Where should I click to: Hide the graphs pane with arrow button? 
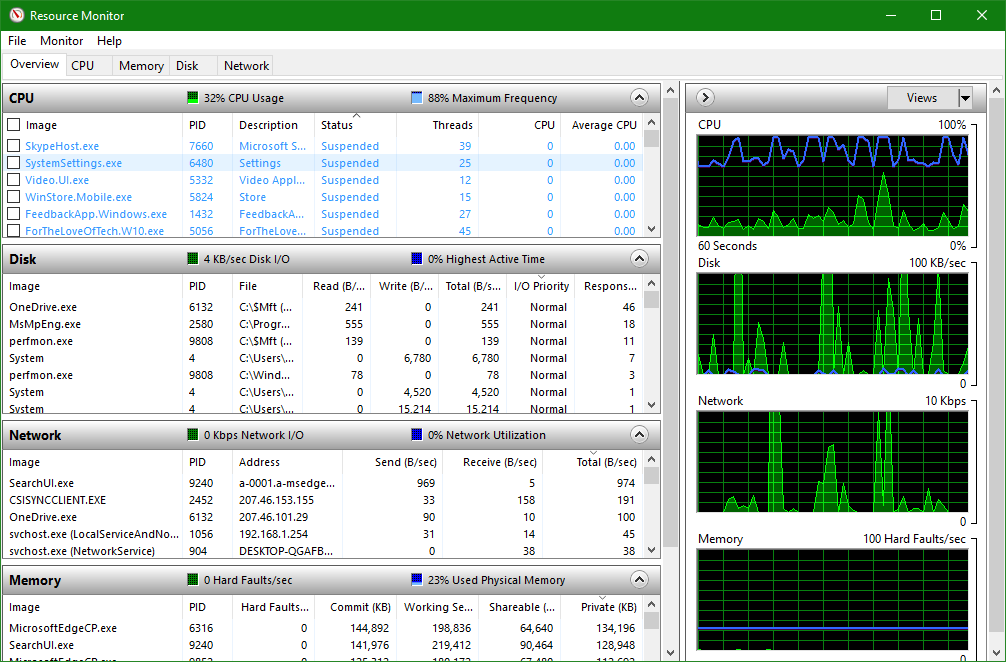[x=705, y=98]
